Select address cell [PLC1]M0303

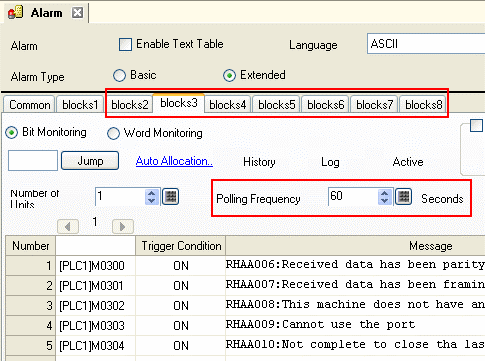(95, 326)
